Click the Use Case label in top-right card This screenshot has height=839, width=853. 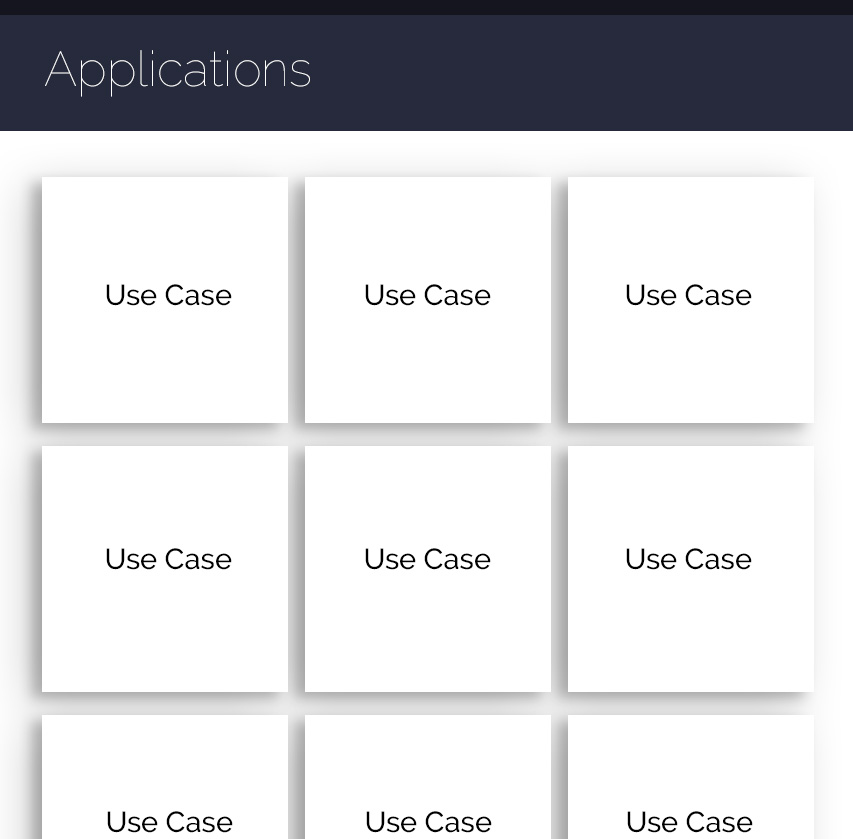pyautogui.click(x=688, y=295)
